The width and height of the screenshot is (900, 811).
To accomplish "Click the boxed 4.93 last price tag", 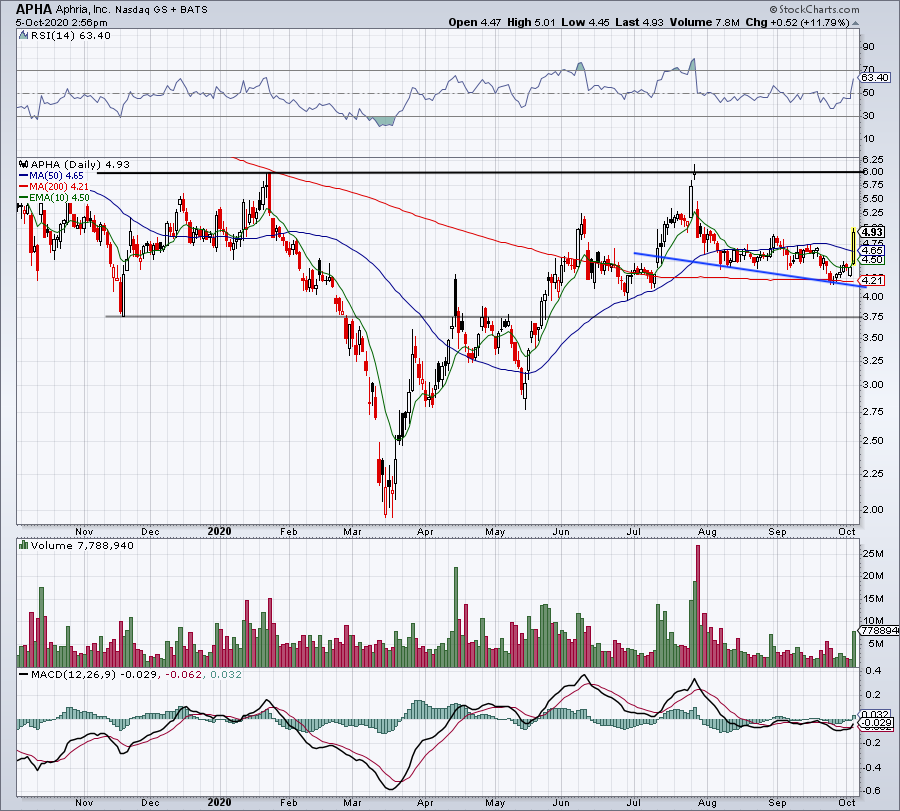I will [x=871, y=232].
